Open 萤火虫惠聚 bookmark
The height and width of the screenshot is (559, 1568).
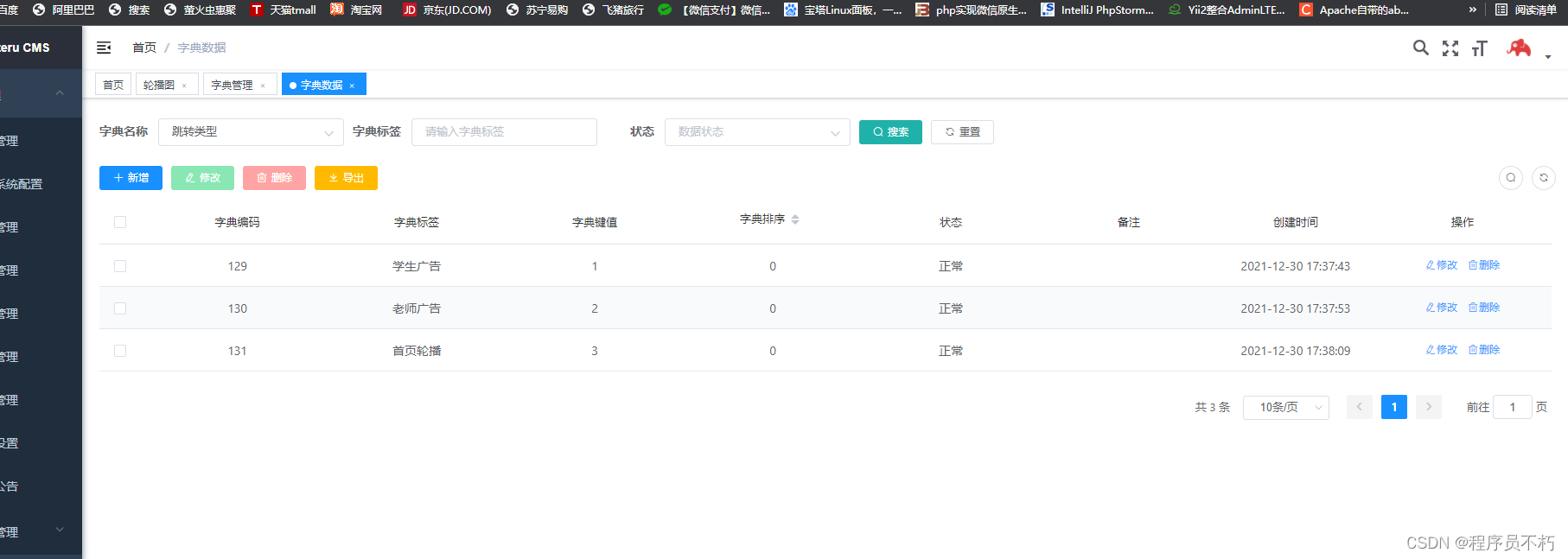[201, 10]
